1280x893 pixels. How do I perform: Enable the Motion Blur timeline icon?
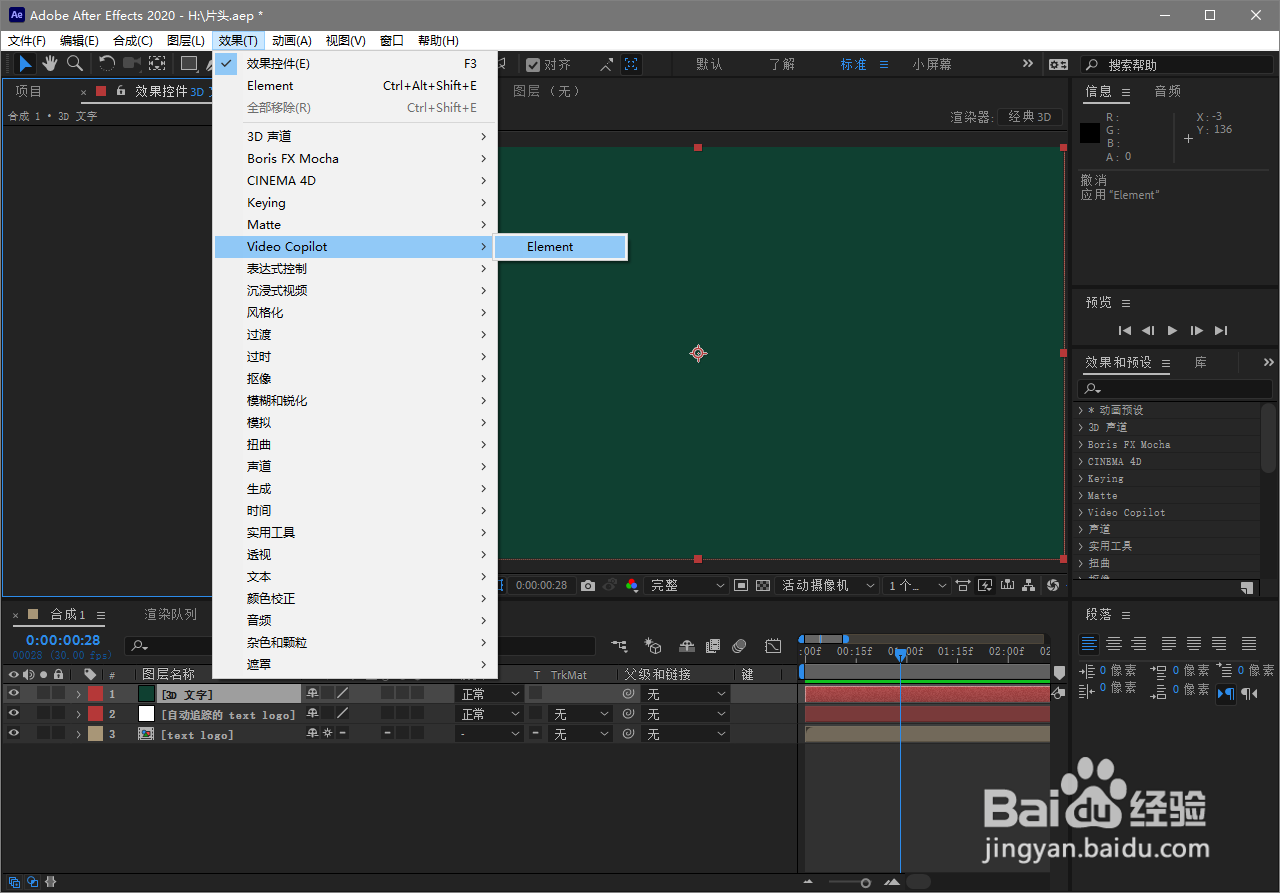[739, 646]
